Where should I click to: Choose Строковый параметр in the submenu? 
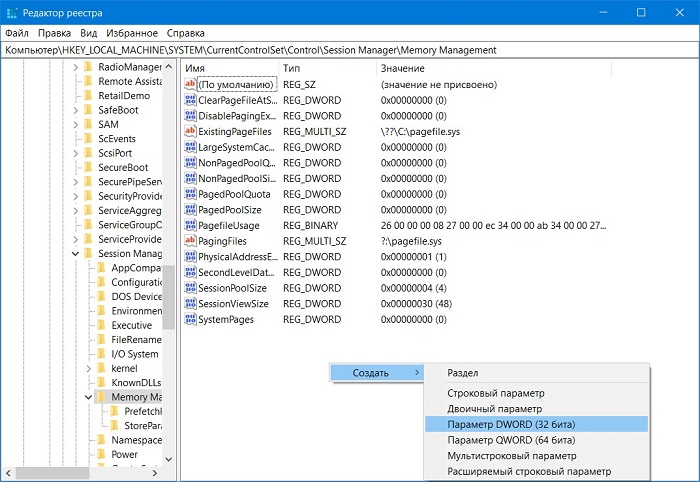[537, 393]
